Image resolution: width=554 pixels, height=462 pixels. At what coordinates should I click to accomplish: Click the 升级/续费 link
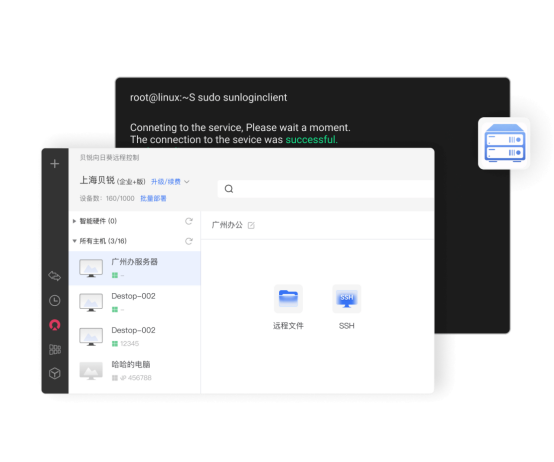point(166,182)
